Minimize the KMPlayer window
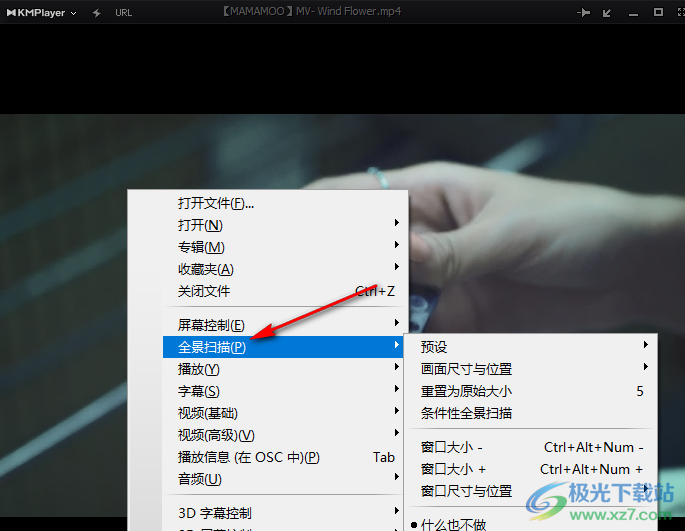685x531 pixels. point(633,14)
